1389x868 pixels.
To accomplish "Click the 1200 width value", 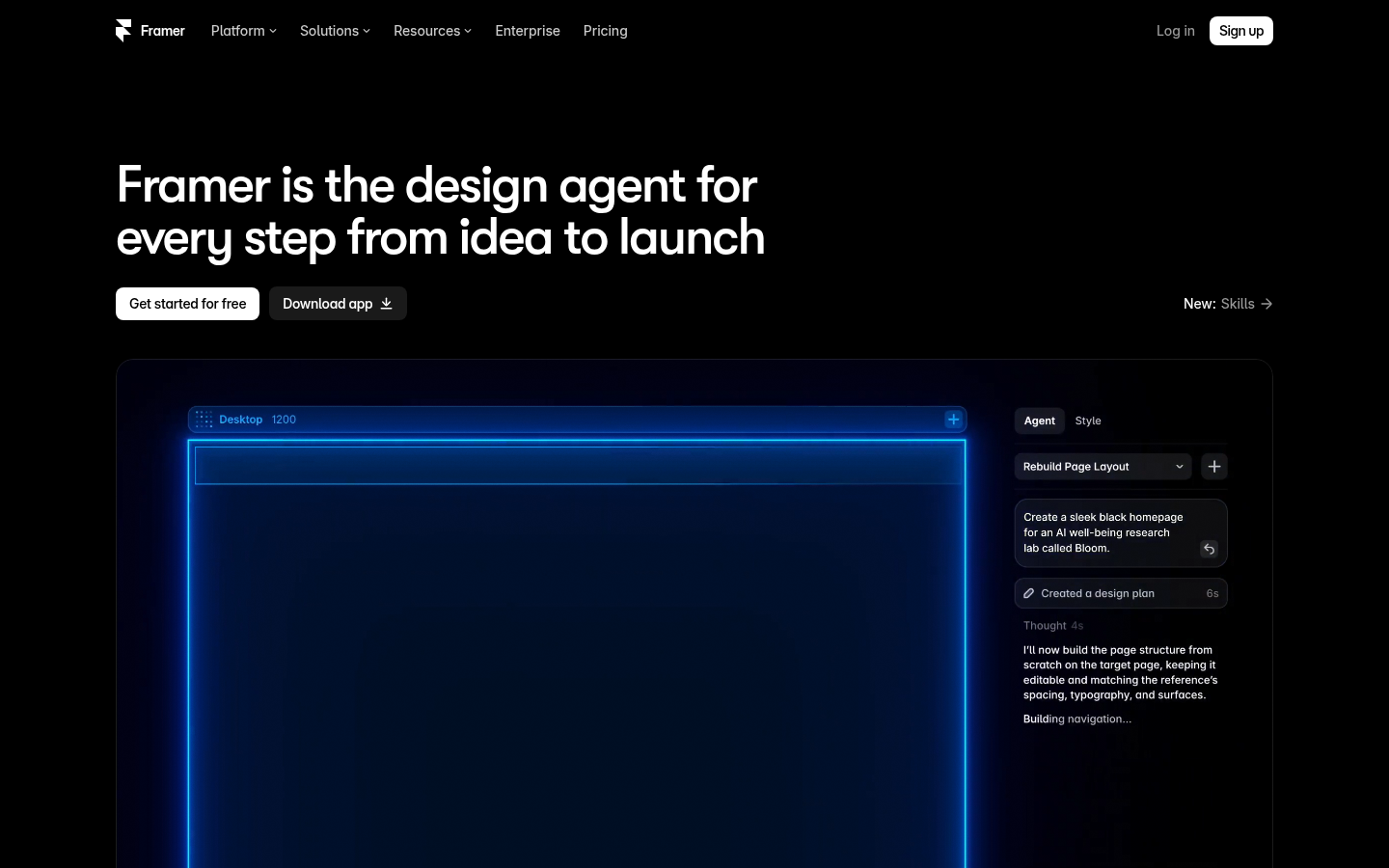I will tap(284, 420).
